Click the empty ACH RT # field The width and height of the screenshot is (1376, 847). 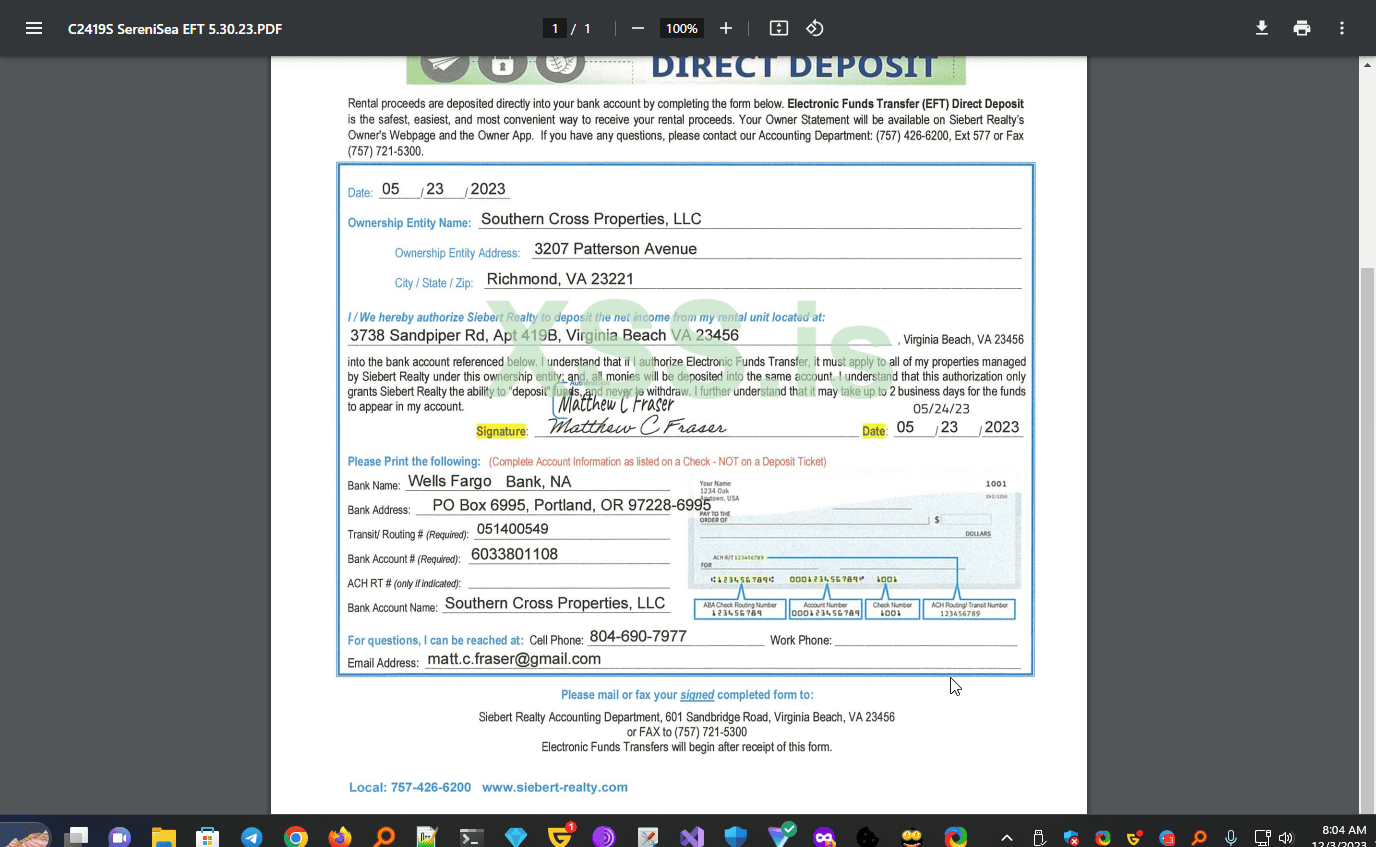tap(568, 579)
